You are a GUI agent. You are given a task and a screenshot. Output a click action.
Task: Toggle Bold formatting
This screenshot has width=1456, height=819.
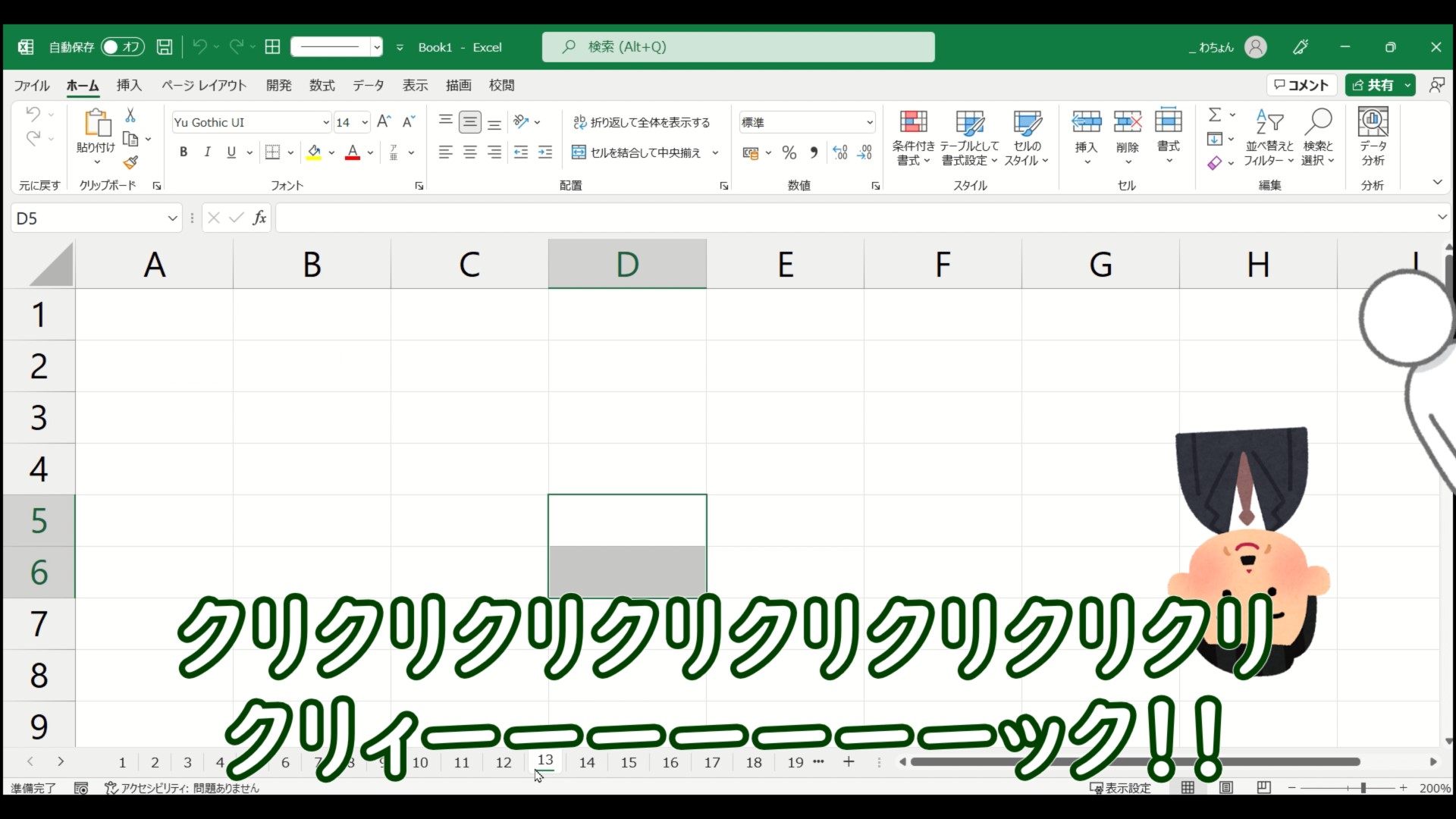(183, 152)
